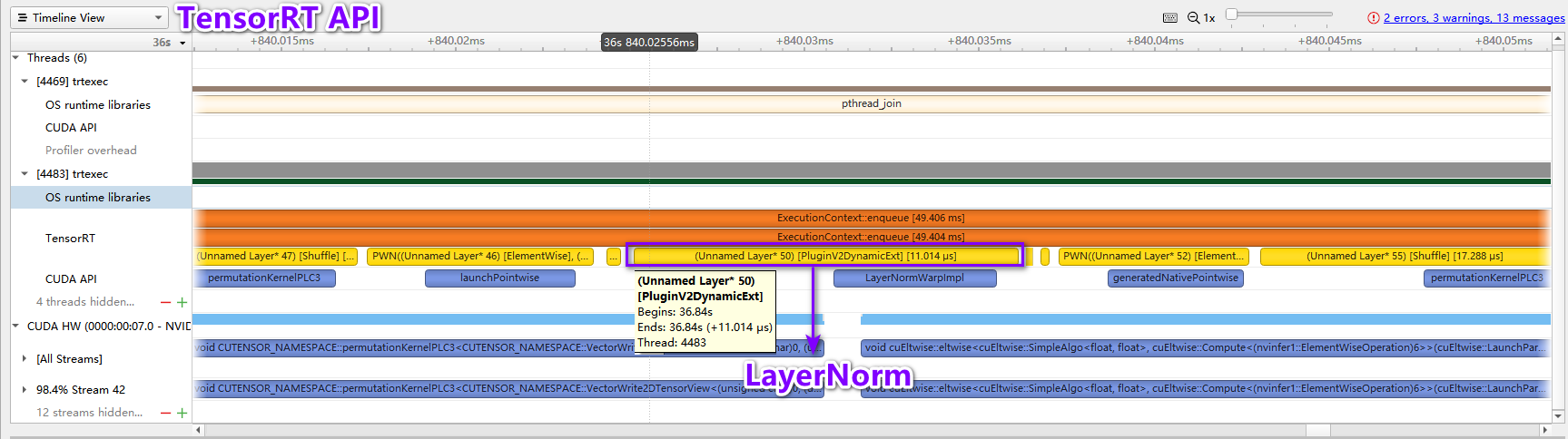
Task: Collapse the Threads (6) group
Action: pyautogui.click(x=15, y=58)
